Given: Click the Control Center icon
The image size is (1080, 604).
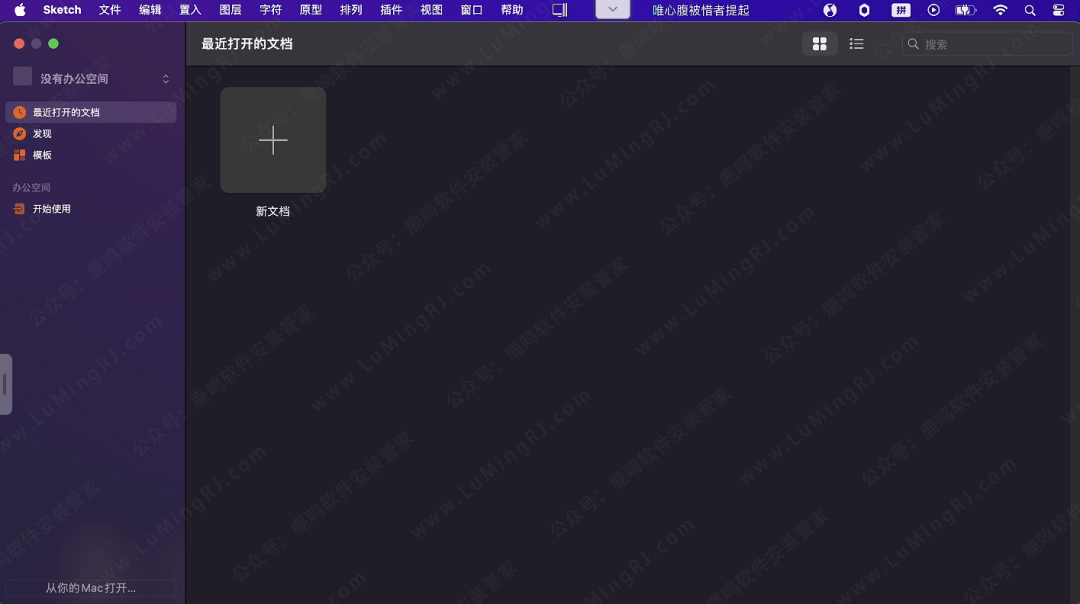Looking at the screenshot, I should click(x=1058, y=10).
